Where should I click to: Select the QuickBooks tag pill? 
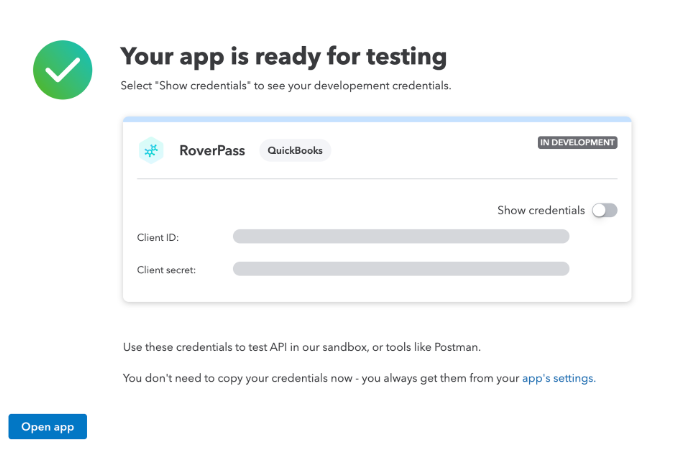click(x=295, y=150)
